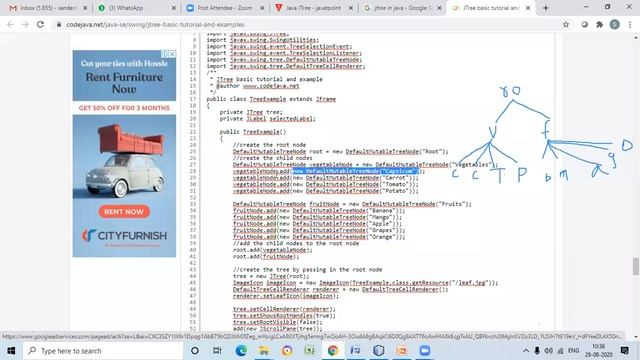The image size is (640, 360).
Task: Launch Microsoft Edge from the taskbar
Action: (241, 351)
